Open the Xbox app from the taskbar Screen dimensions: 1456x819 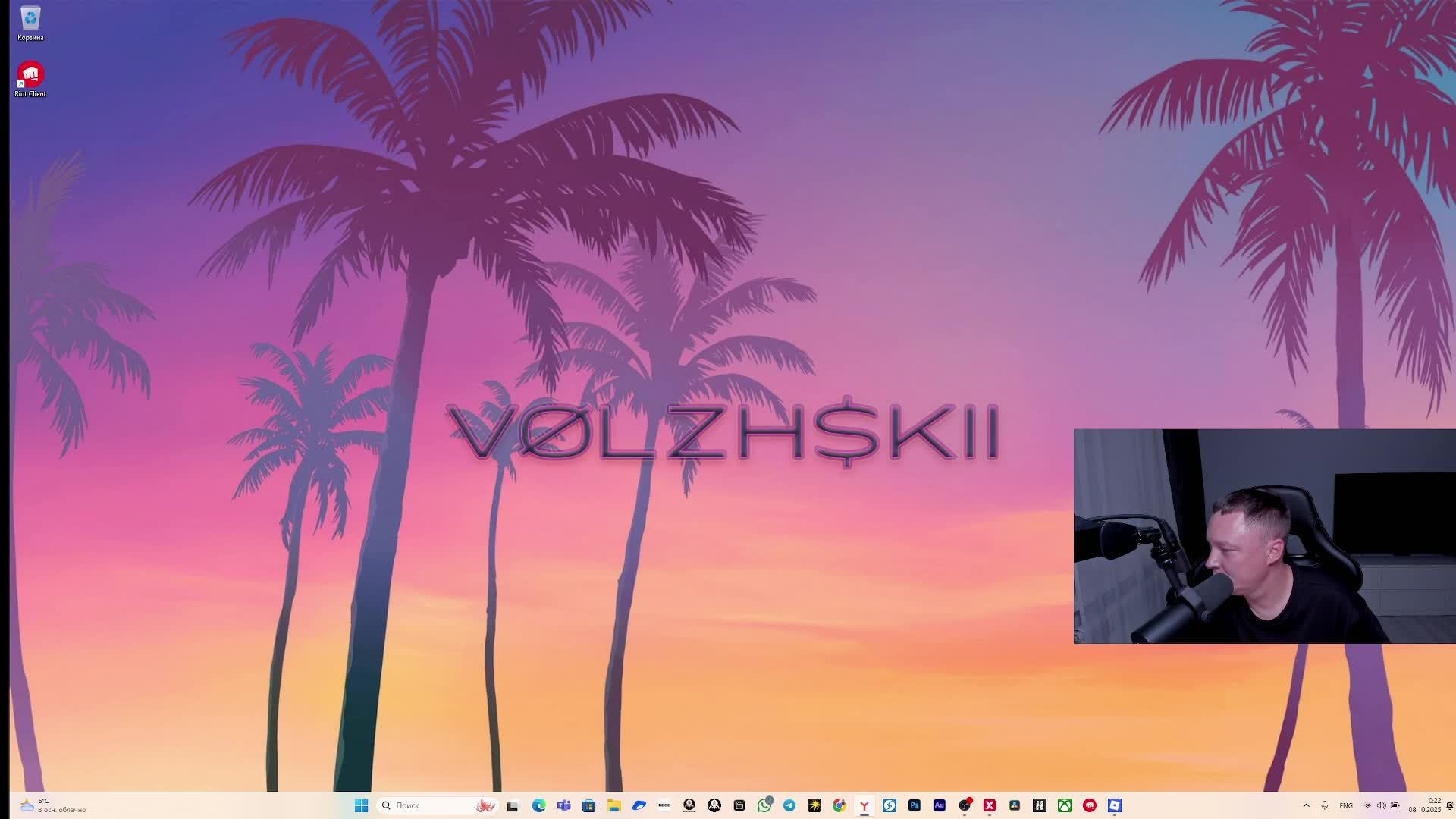click(1065, 805)
